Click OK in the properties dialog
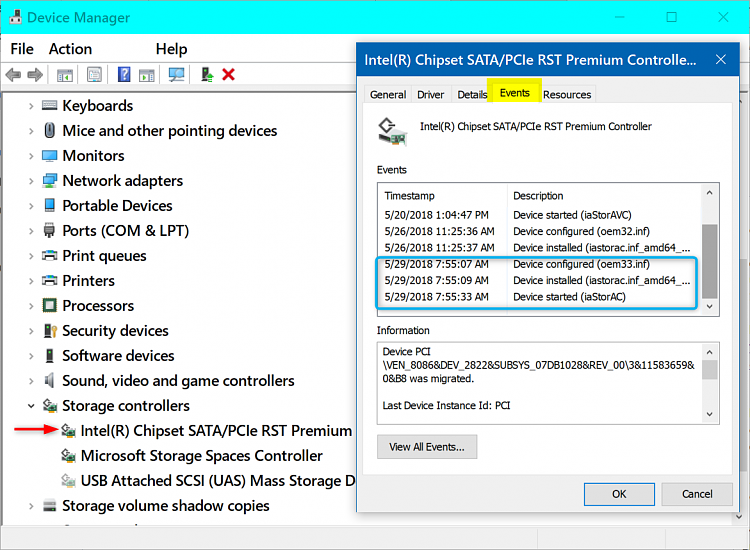Image resolution: width=750 pixels, height=550 pixels. (619, 494)
